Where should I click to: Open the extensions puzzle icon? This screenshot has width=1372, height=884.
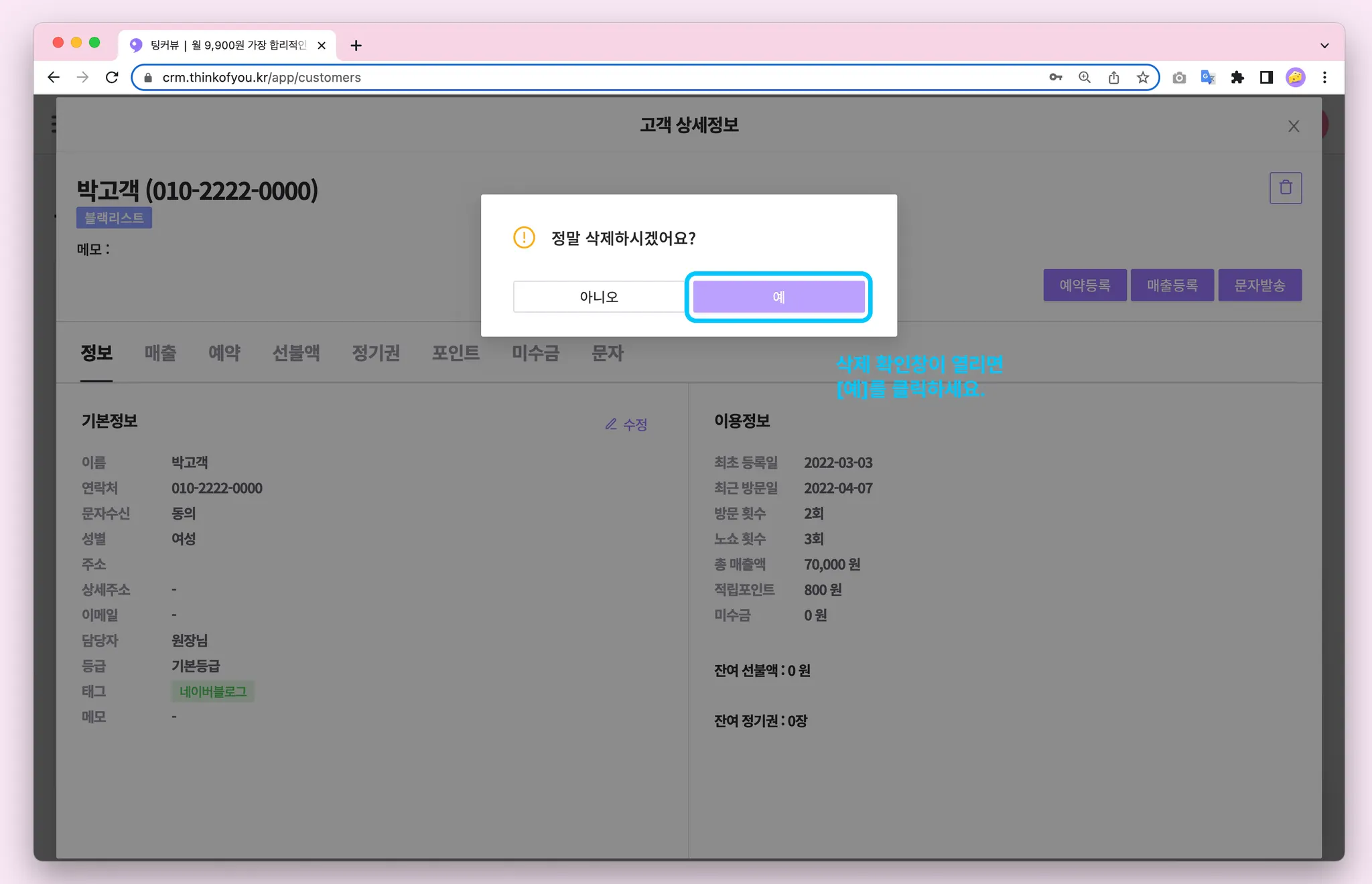coord(1237,78)
